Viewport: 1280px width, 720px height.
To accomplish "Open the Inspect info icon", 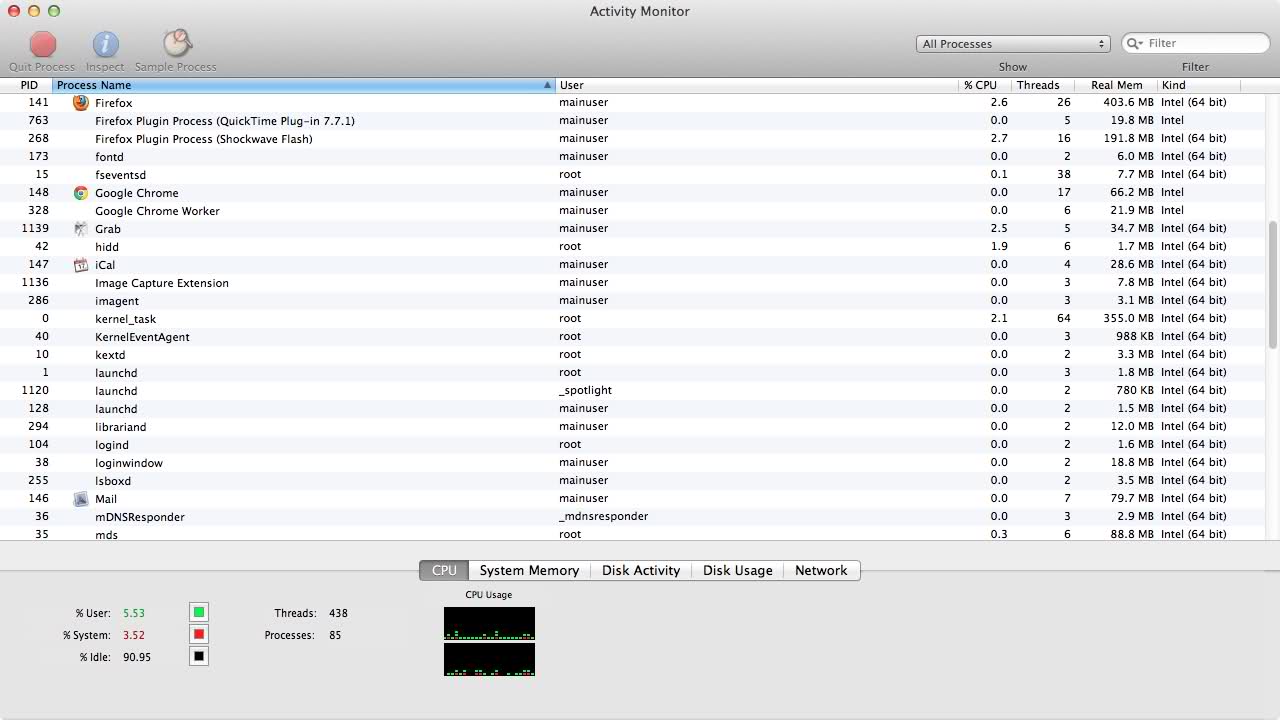I will 106,44.
